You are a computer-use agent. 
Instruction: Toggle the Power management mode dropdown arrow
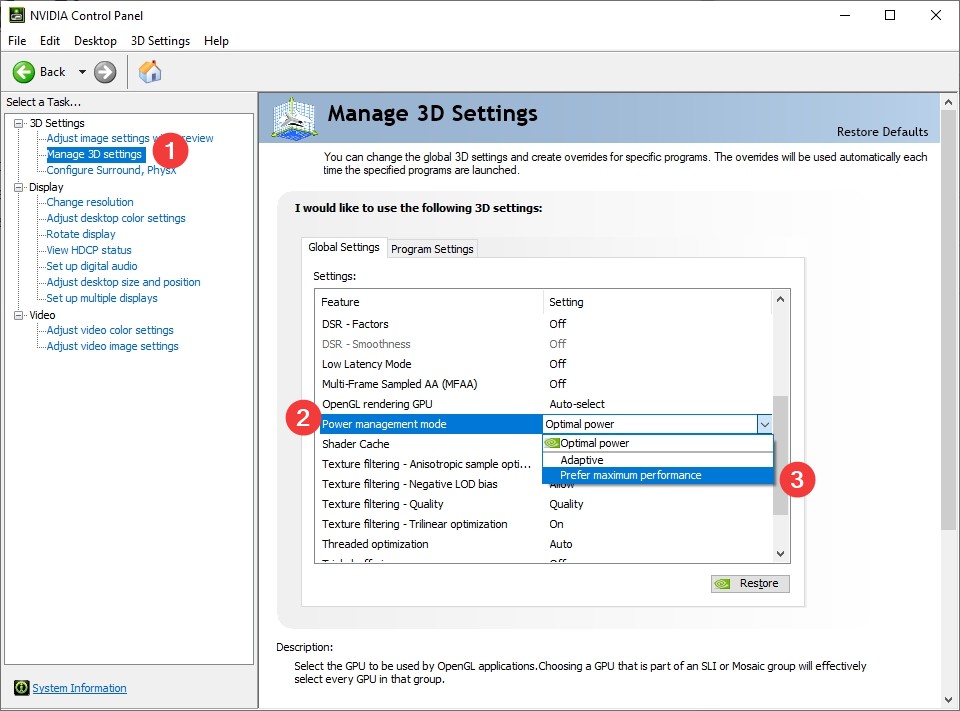tap(765, 424)
